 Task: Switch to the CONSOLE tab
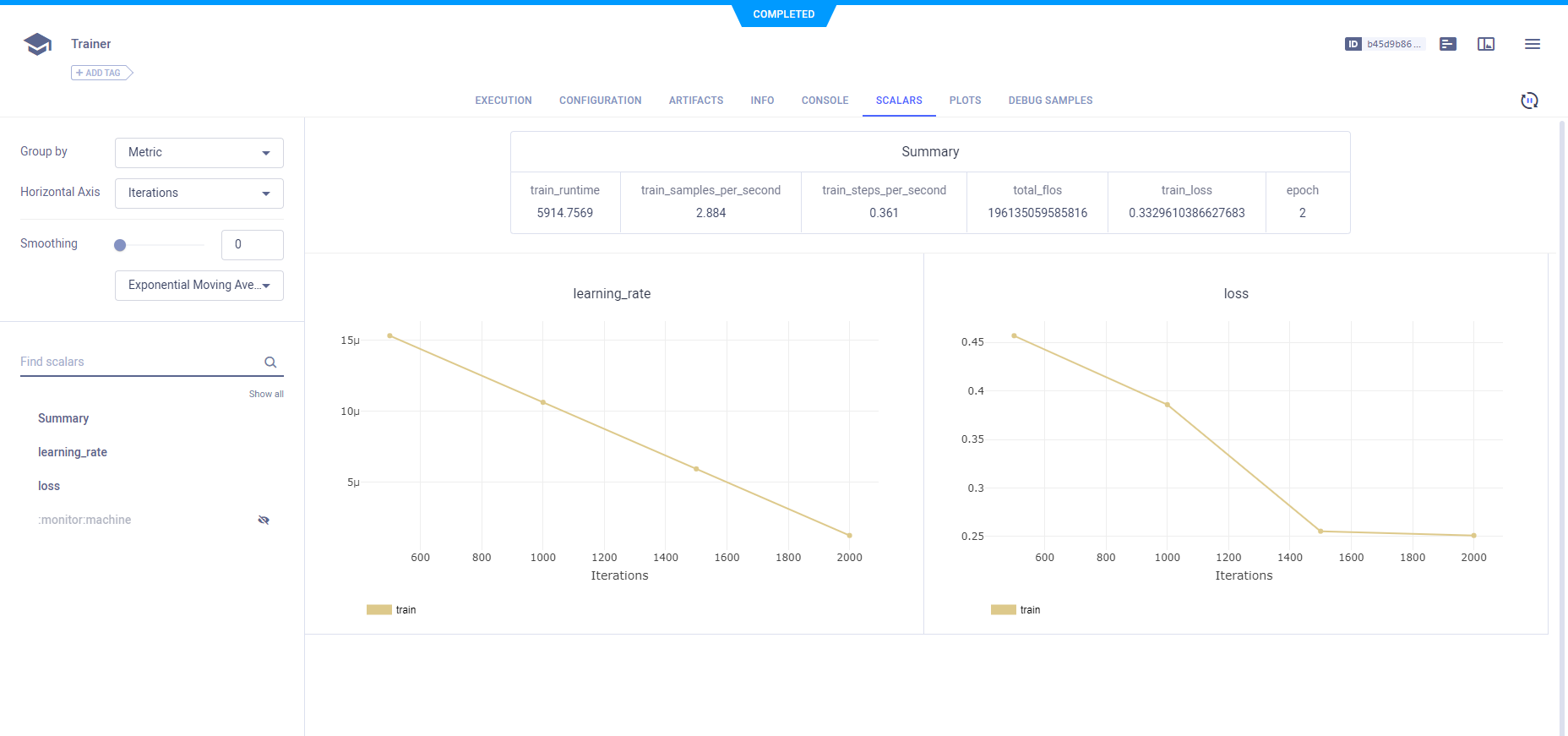coord(825,101)
